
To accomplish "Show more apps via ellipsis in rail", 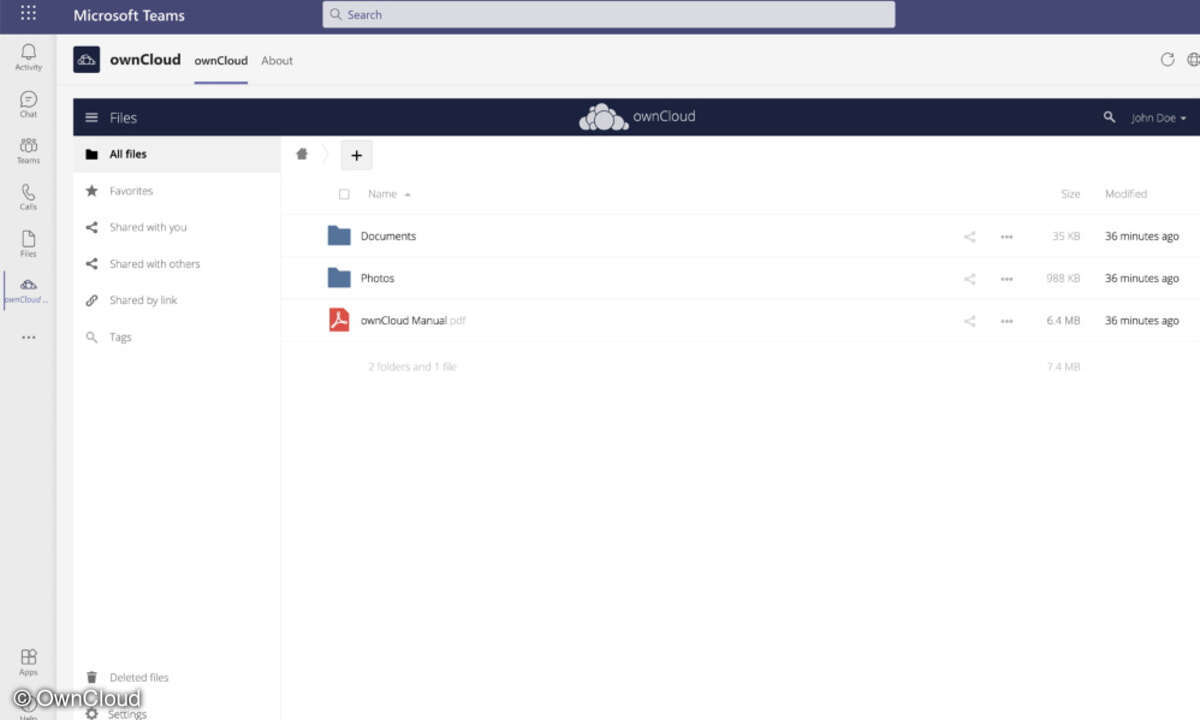I will 28,337.
